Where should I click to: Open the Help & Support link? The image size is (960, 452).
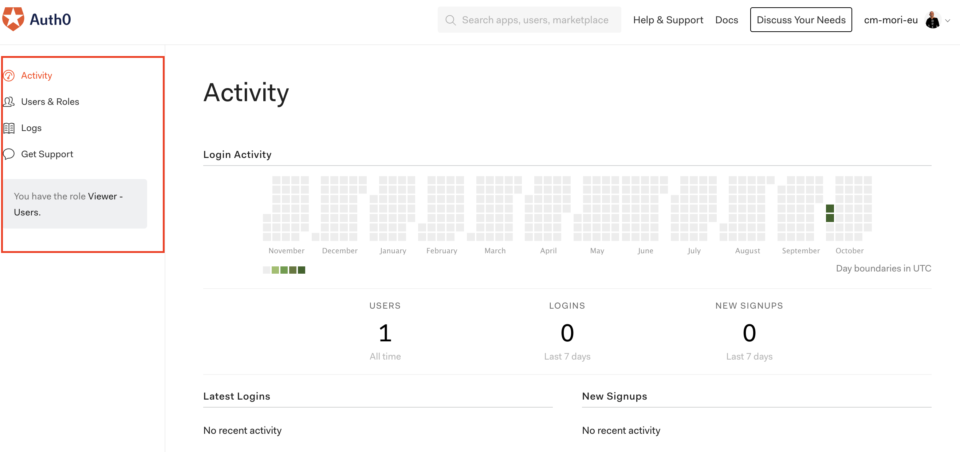668,20
